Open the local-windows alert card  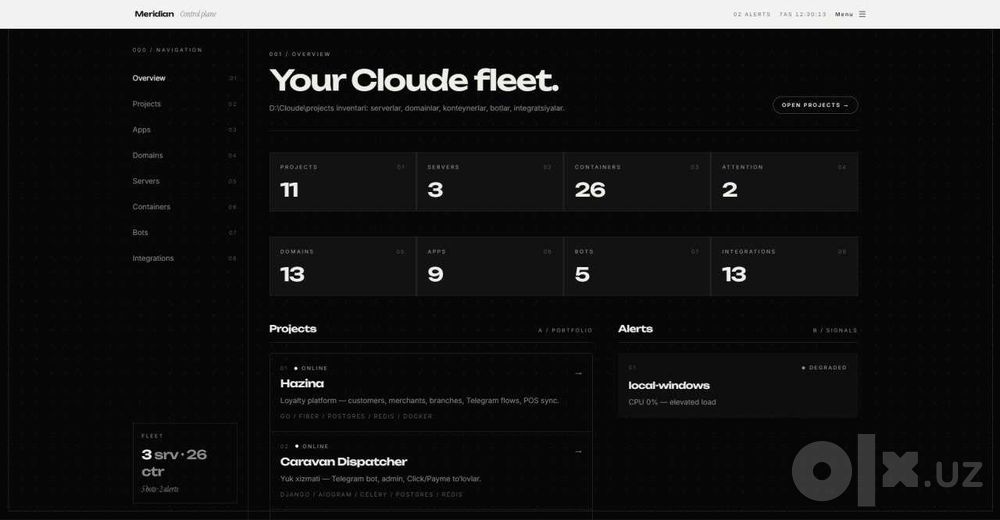[x=737, y=385]
